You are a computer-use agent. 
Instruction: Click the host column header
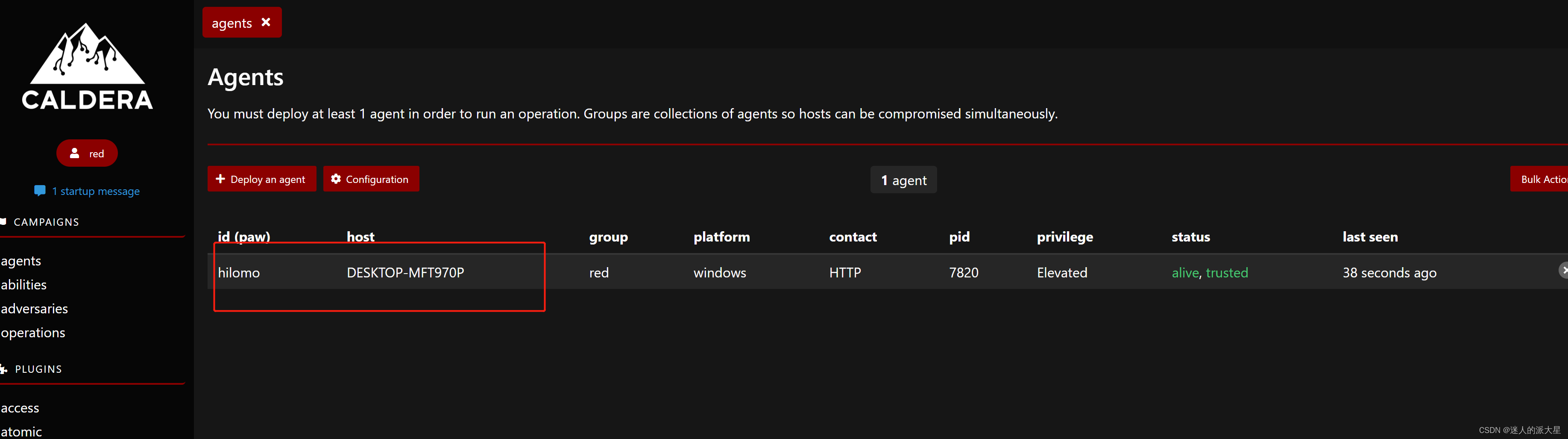360,237
